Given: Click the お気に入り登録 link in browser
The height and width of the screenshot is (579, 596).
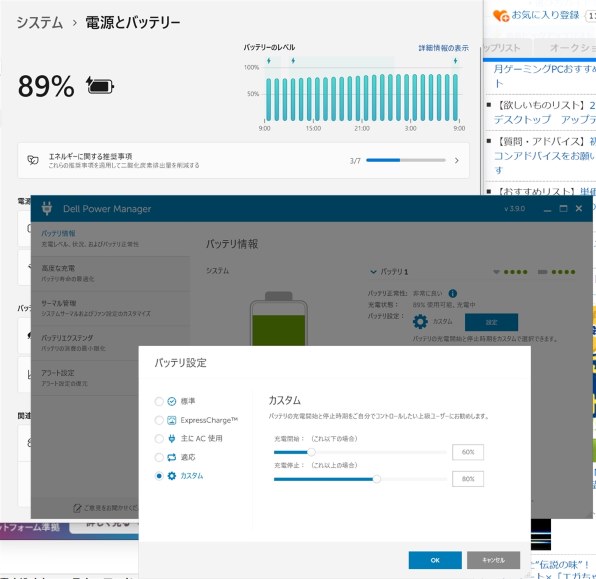Looking at the screenshot, I should [x=545, y=15].
